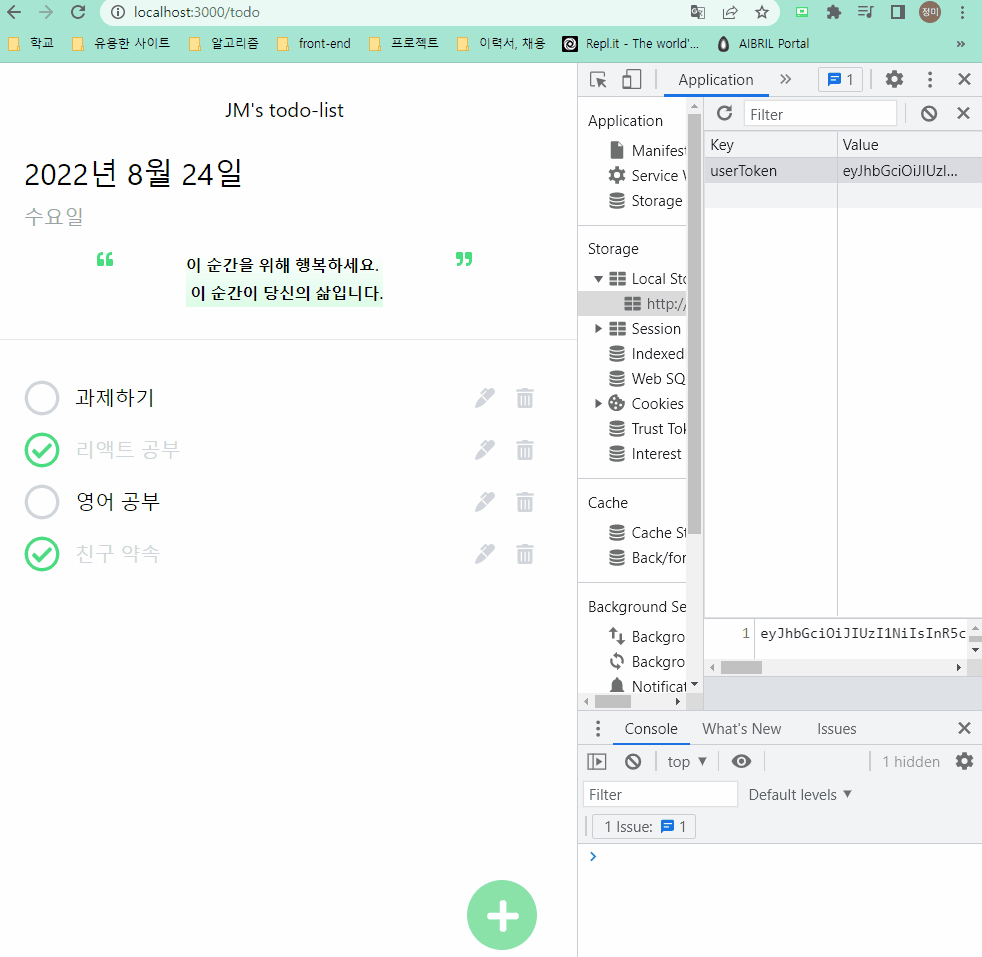Open DevTools settings gear
This screenshot has height=957, width=982.
click(x=894, y=79)
